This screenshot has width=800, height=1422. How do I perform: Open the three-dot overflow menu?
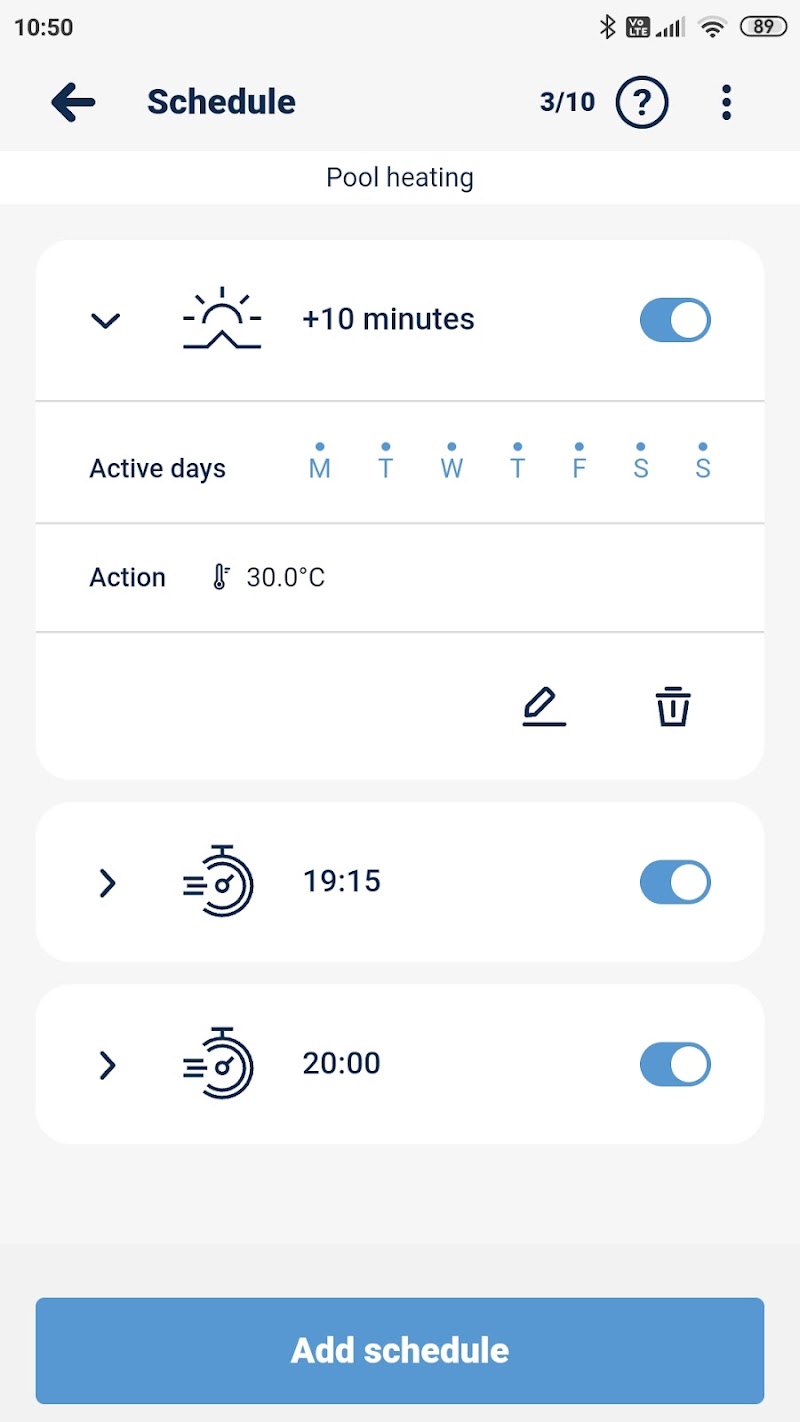(726, 102)
